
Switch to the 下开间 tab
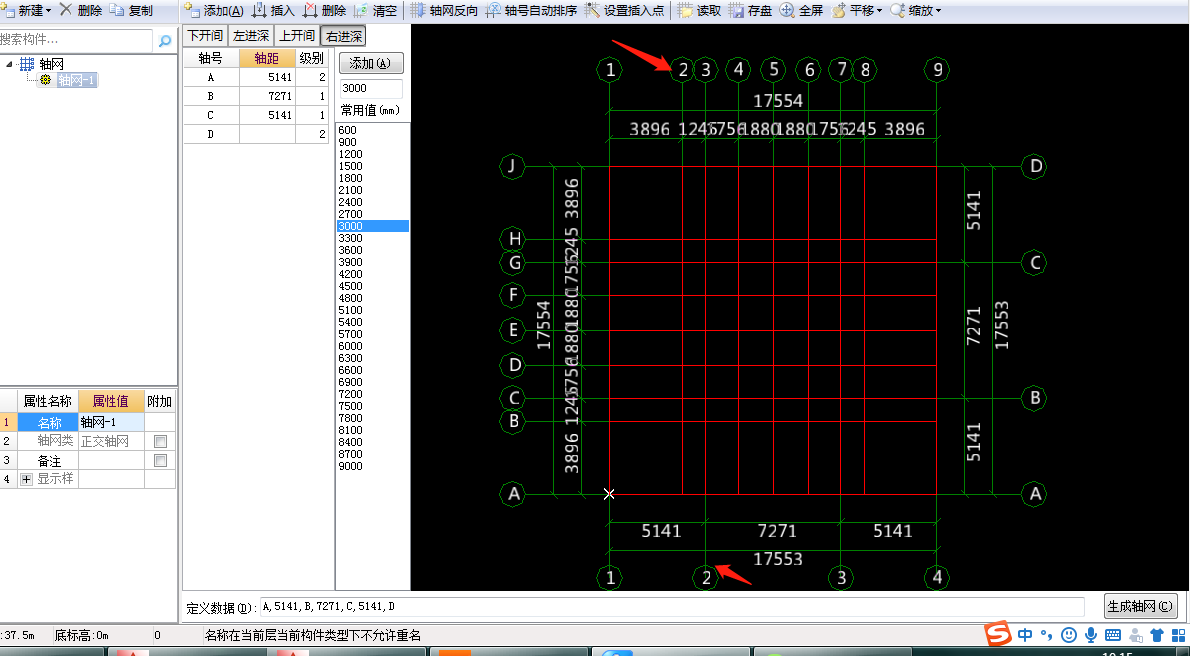click(x=206, y=36)
